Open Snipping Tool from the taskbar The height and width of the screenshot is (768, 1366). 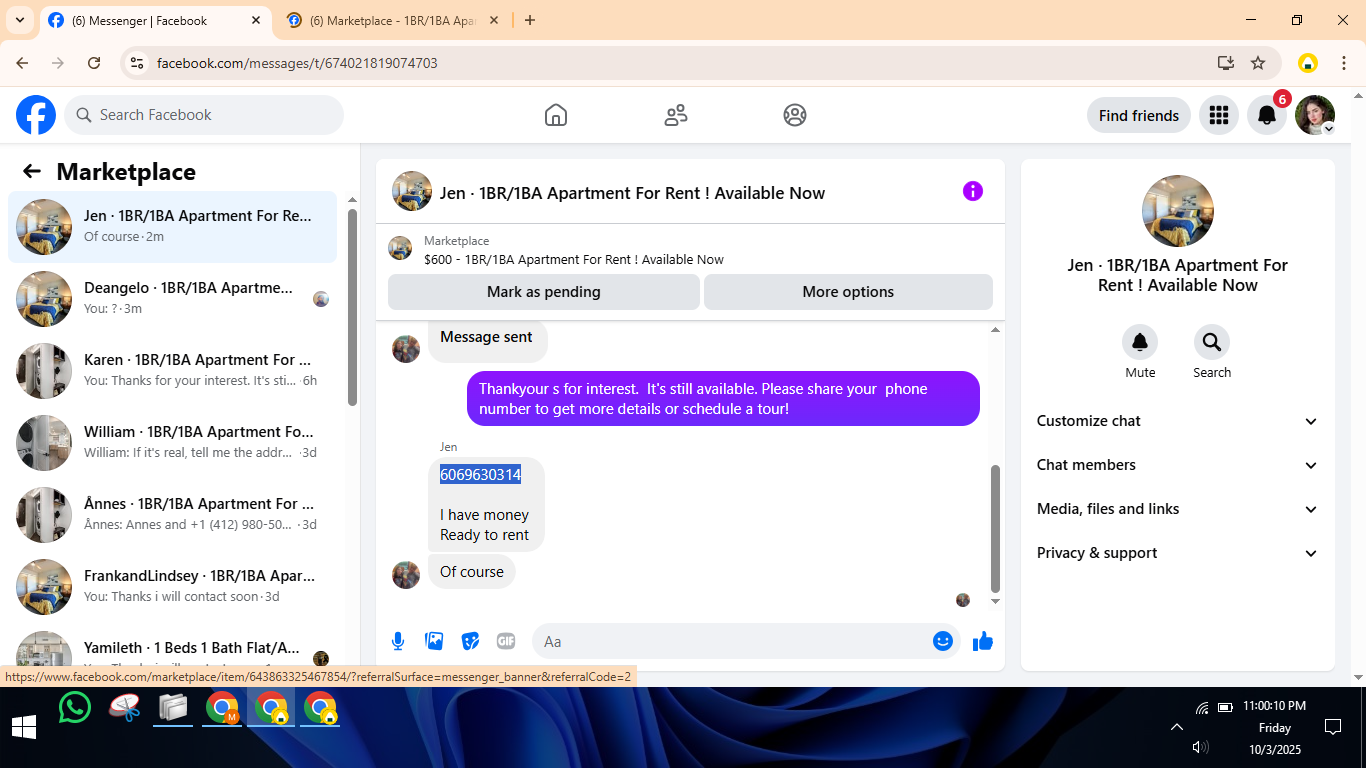[x=125, y=708]
